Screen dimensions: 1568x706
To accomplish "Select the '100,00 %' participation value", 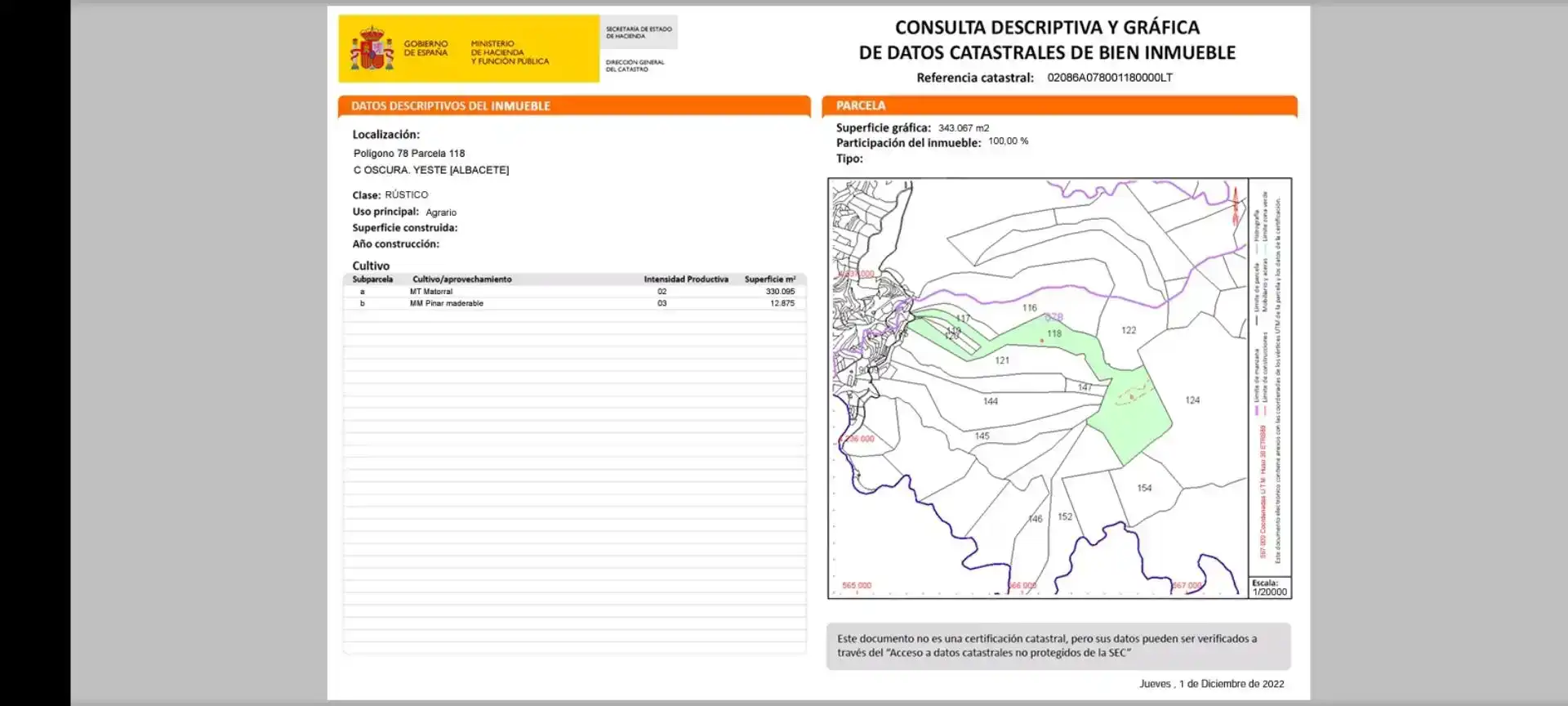I will tap(1009, 141).
